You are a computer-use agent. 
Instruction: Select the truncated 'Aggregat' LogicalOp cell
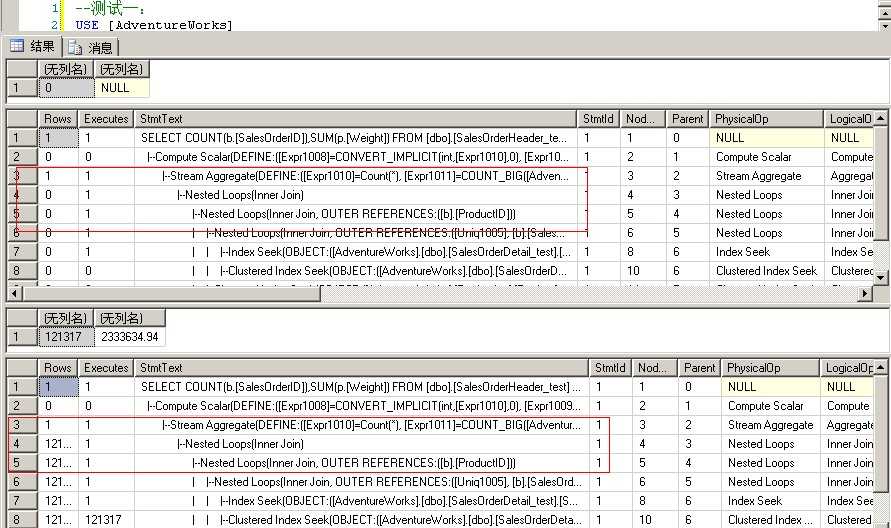coord(849,176)
